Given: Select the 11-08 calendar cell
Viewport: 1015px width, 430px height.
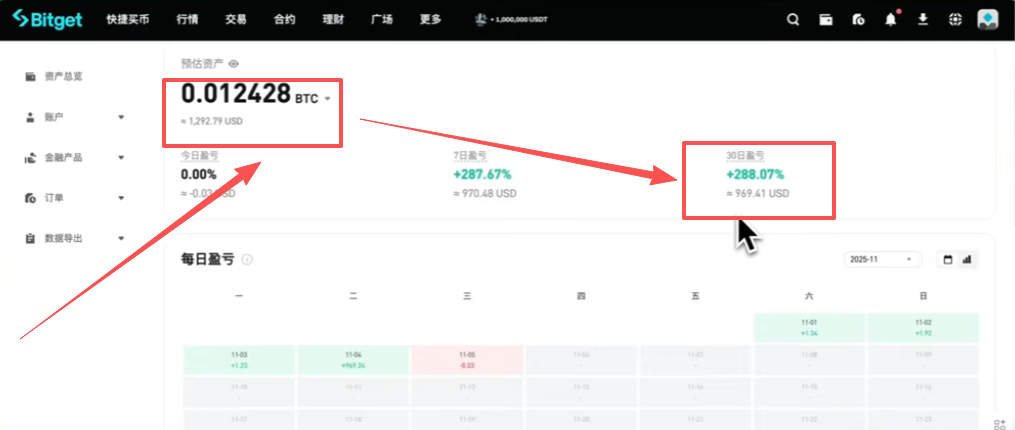Looking at the screenshot, I should pos(809,360).
